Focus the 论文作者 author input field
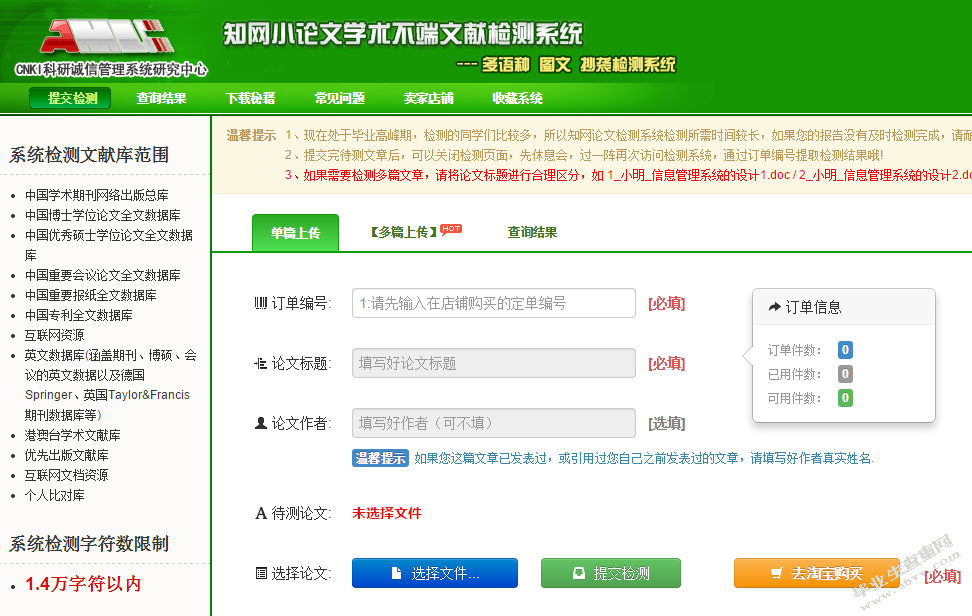Screen dimensions: 972x616 point(493,423)
